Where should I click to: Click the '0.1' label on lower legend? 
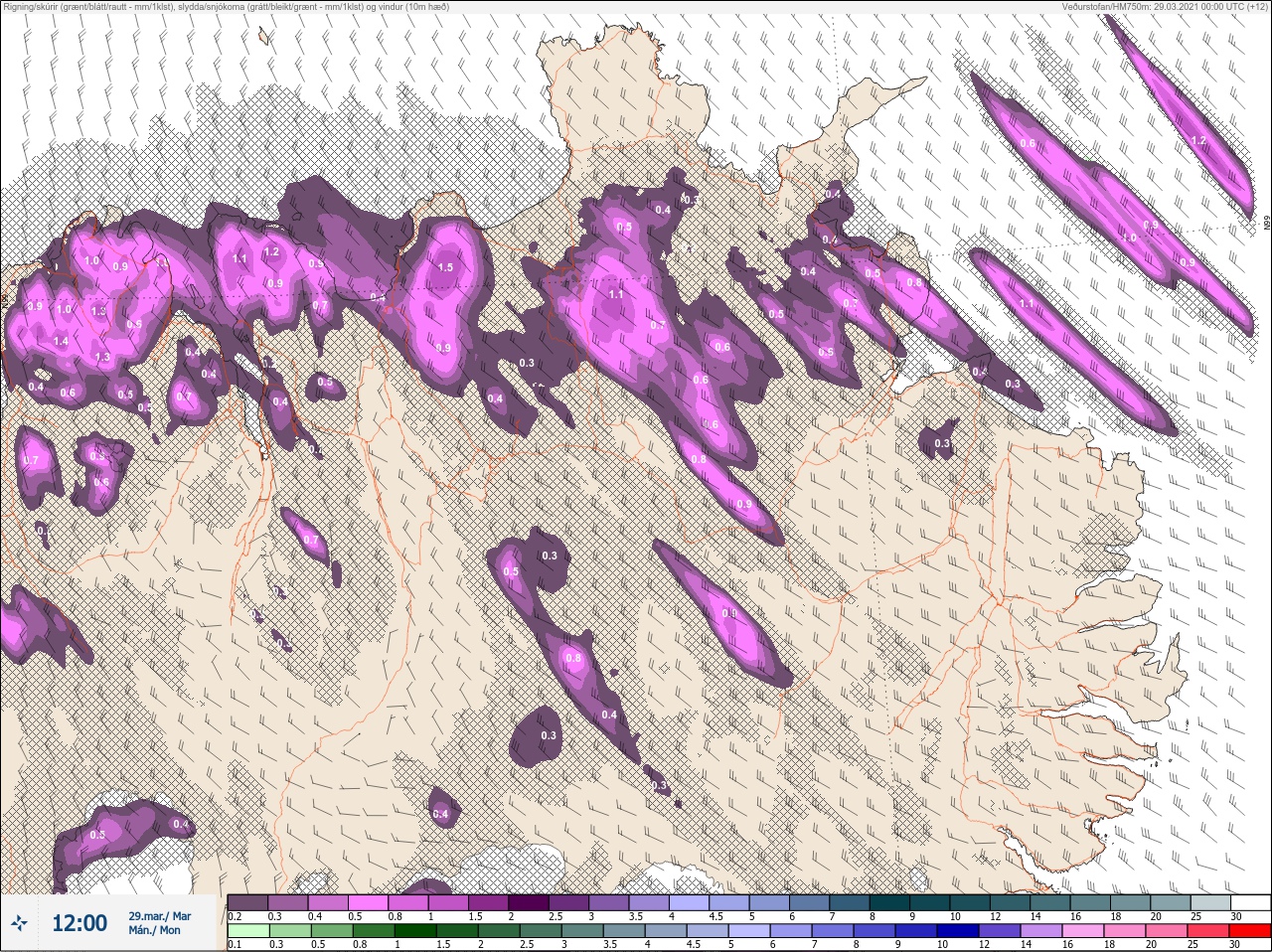point(235,945)
